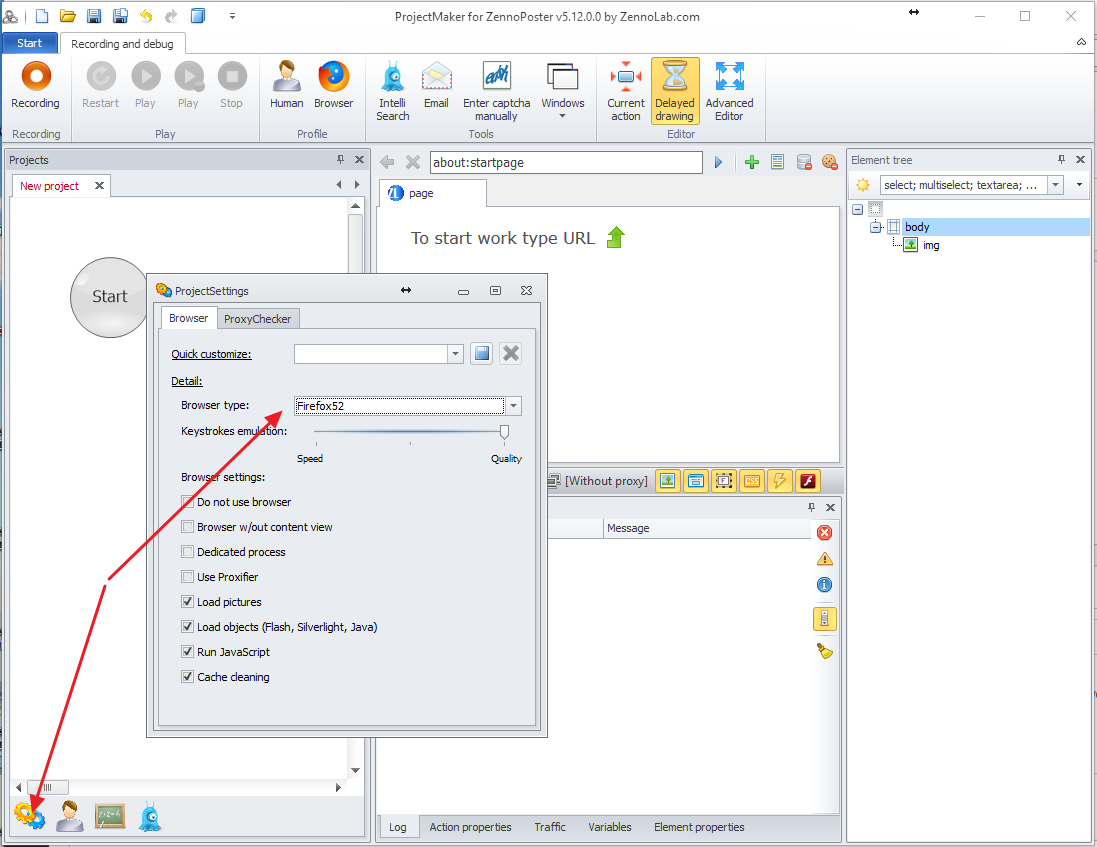The height and width of the screenshot is (847, 1097).
Task: Open the element filter dropdown
Action: point(1055,185)
